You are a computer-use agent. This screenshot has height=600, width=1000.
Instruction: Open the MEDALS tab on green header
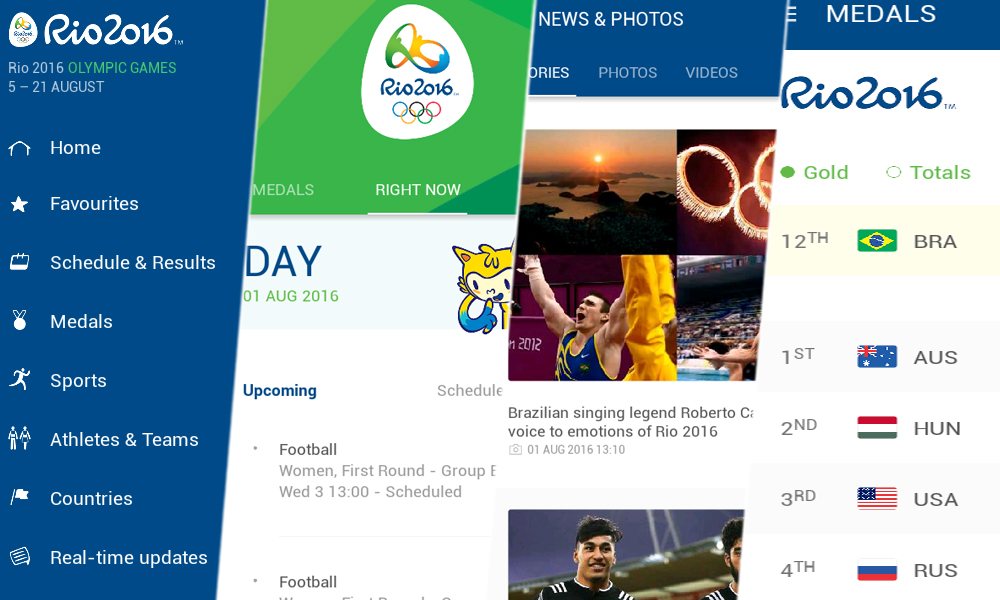283,190
